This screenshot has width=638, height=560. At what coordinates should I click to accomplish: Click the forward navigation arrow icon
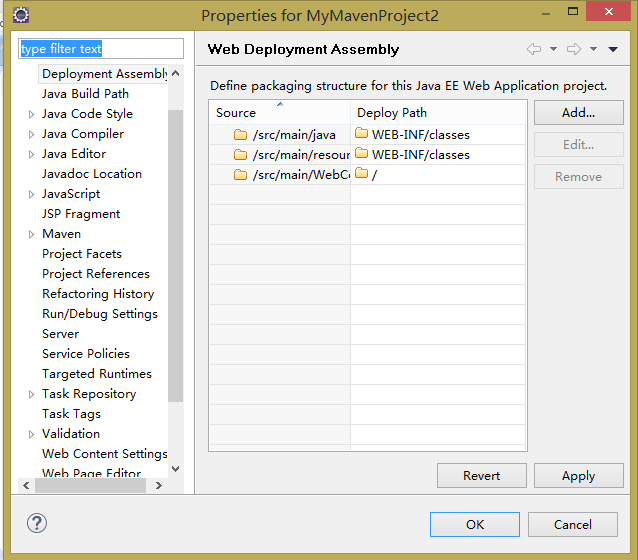pyautogui.click(x=574, y=49)
